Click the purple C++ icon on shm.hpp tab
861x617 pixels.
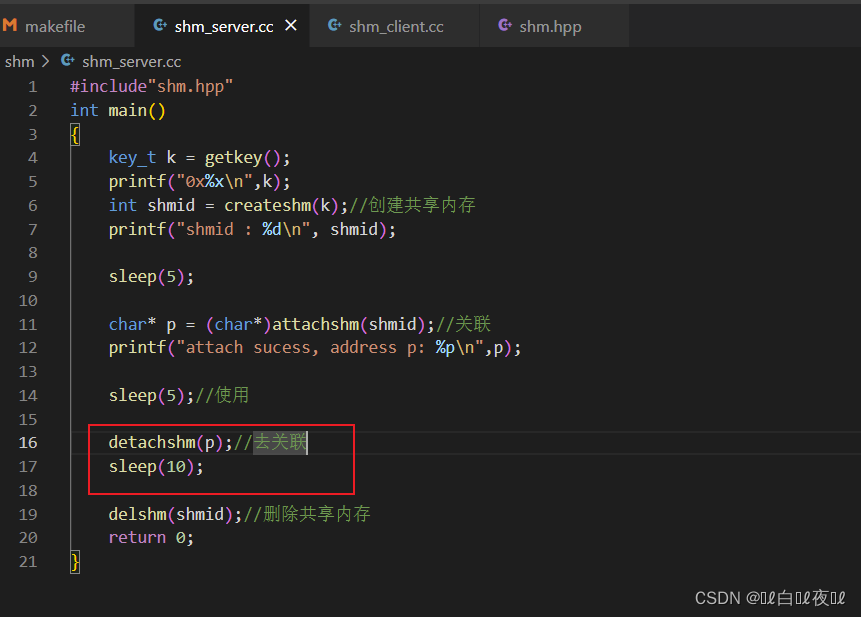click(505, 25)
